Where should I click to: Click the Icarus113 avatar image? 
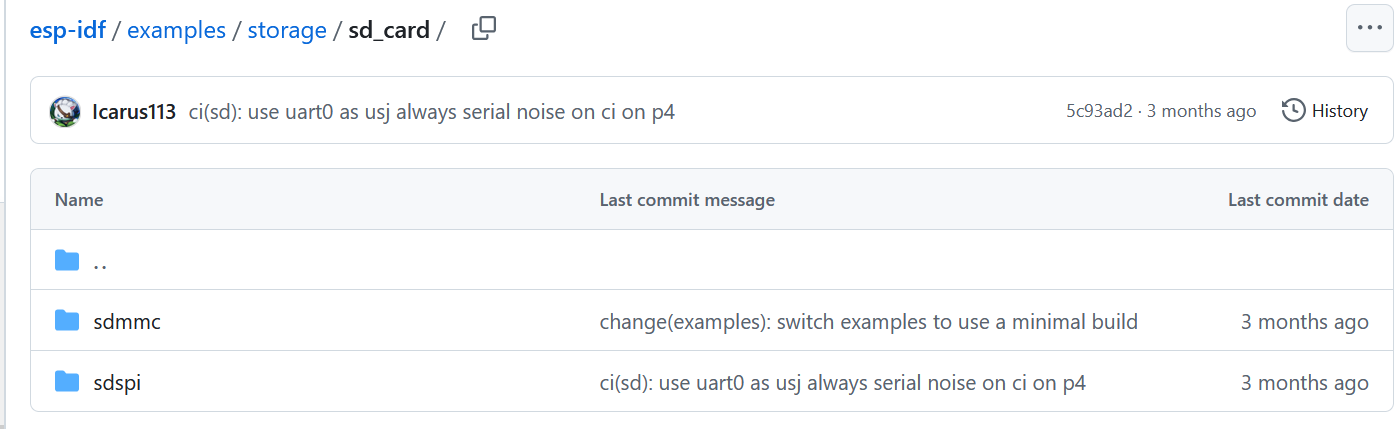[65, 111]
